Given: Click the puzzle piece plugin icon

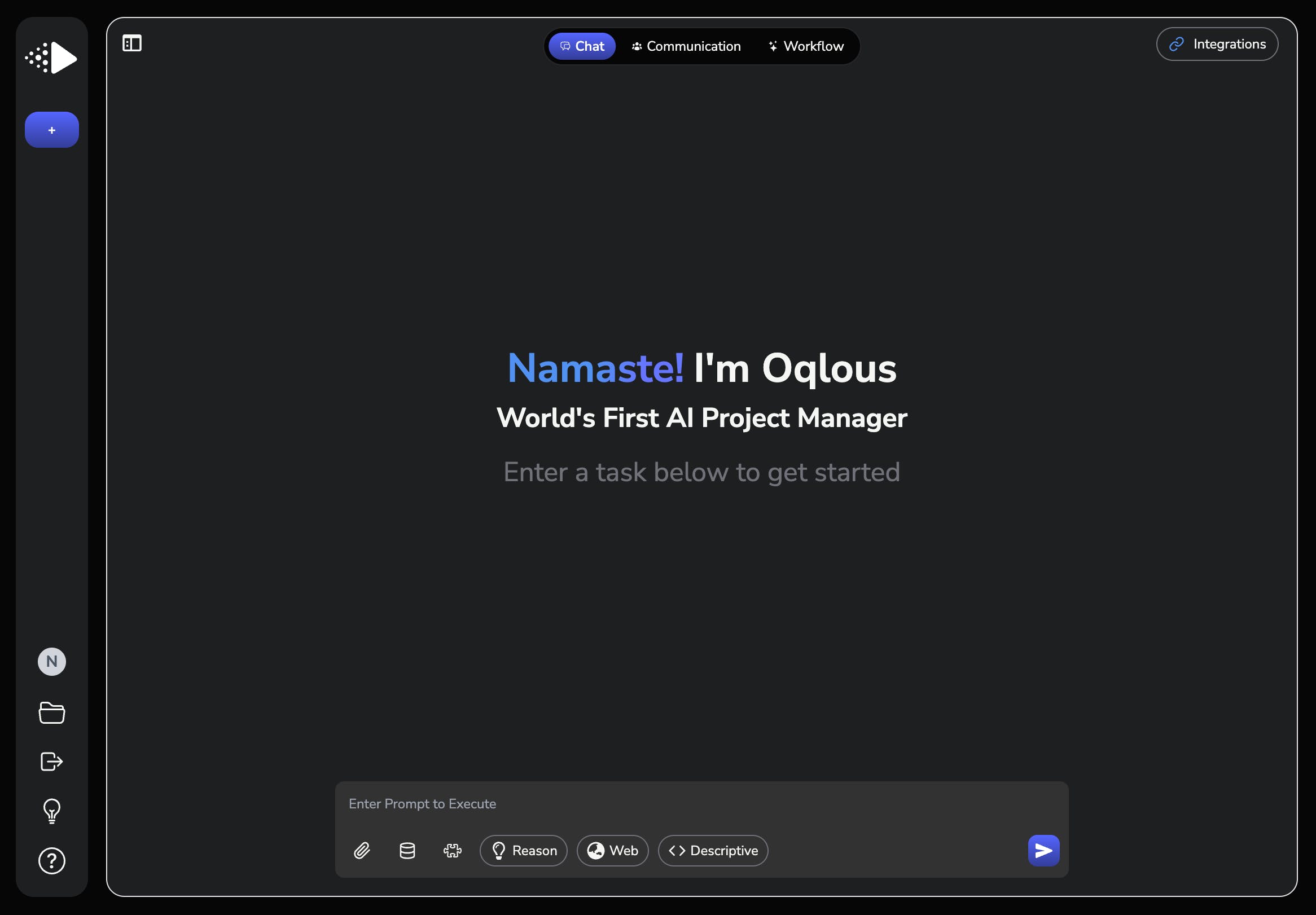Looking at the screenshot, I should point(452,851).
